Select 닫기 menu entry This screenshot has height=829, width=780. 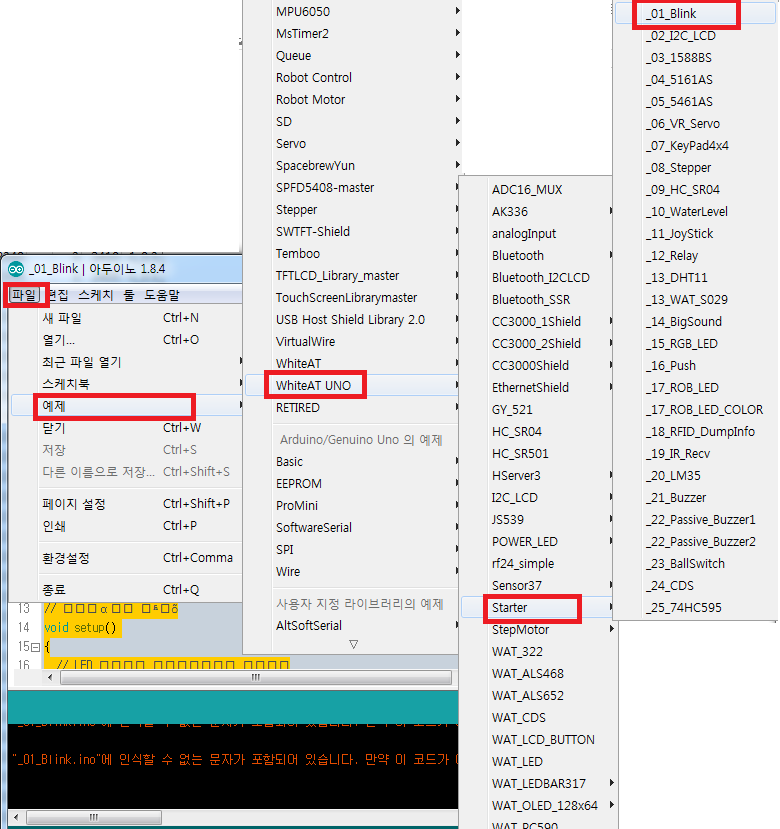click(x=127, y=428)
